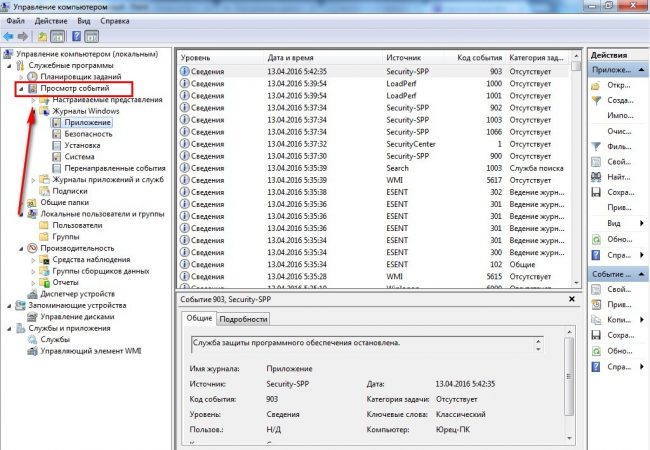Click the Система log icon
The width and height of the screenshot is (650, 450).
(56, 157)
